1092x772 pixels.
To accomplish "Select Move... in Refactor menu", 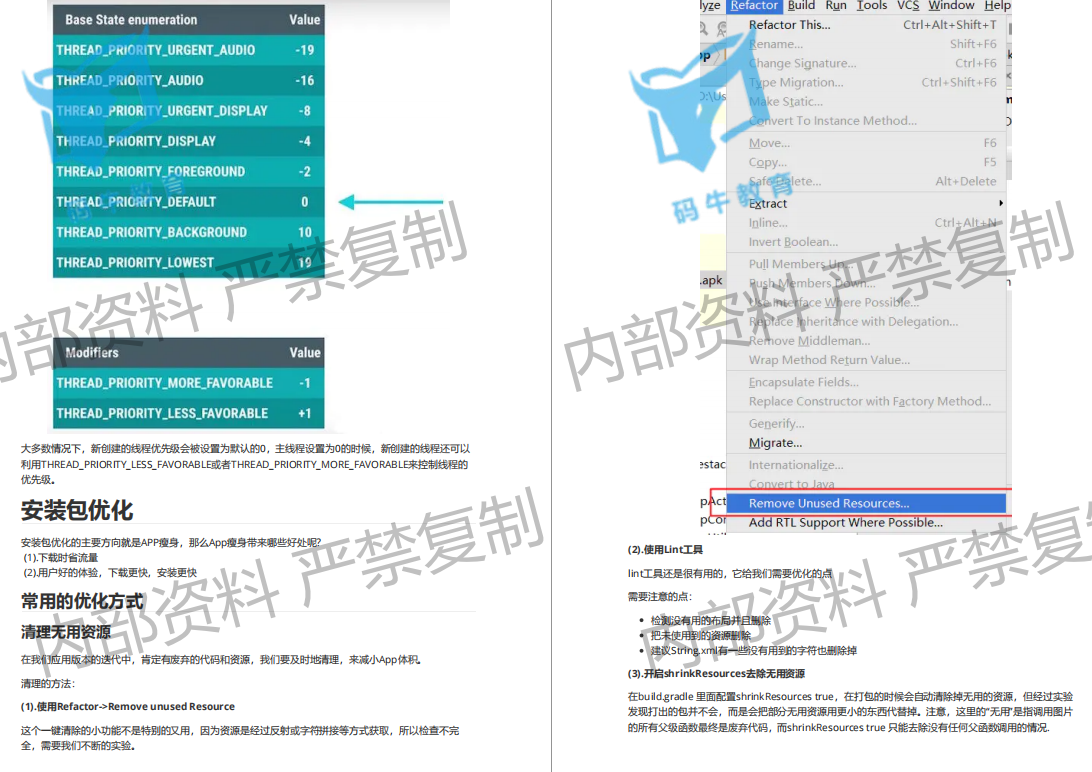I will click(x=866, y=143).
